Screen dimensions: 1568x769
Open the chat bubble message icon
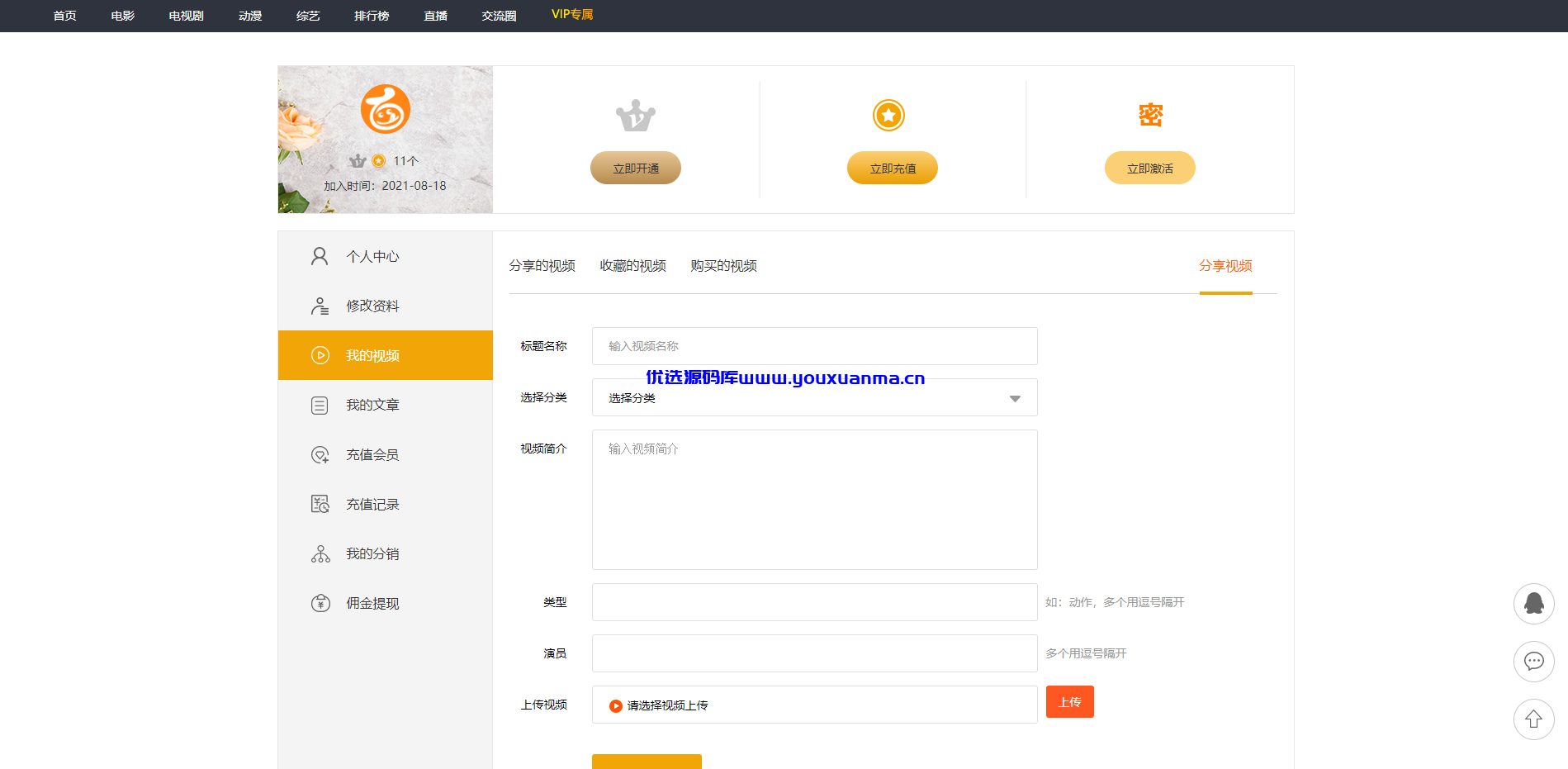tap(1533, 662)
